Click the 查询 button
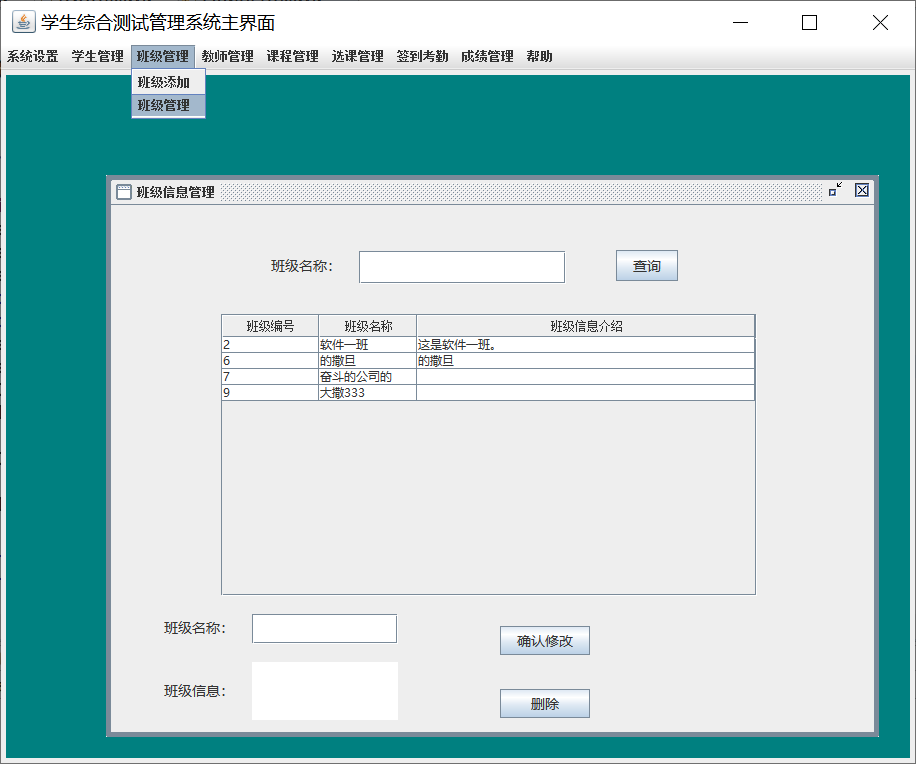 tap(647, 266)
